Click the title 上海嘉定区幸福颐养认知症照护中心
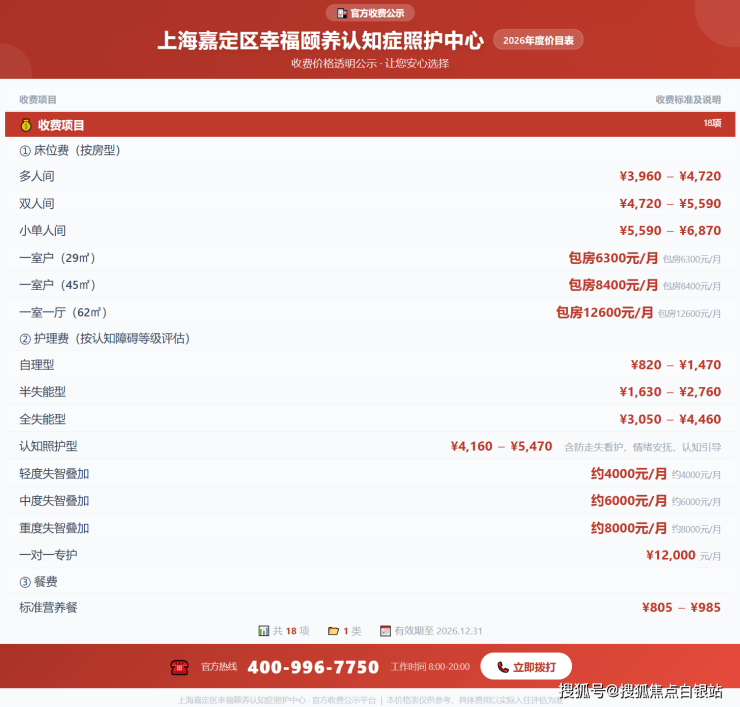The image size is (740, 707). point(320,40)
